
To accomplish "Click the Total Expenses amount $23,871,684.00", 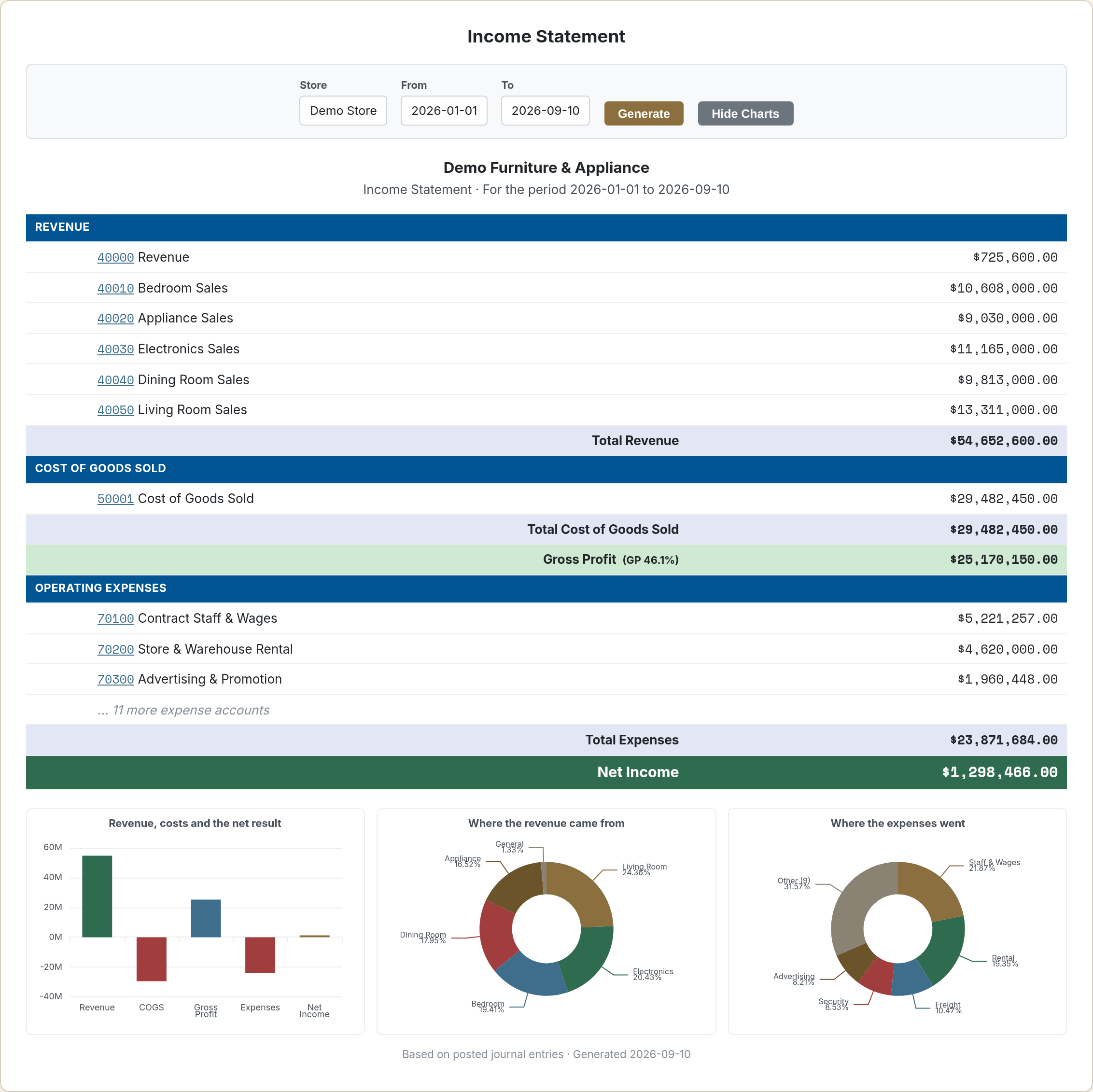I will (x=1004, y=740).
